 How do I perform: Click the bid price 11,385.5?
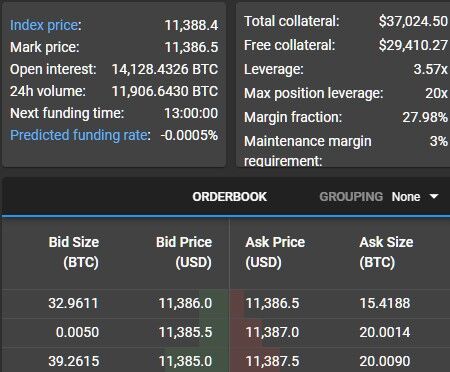coord(185,332)
